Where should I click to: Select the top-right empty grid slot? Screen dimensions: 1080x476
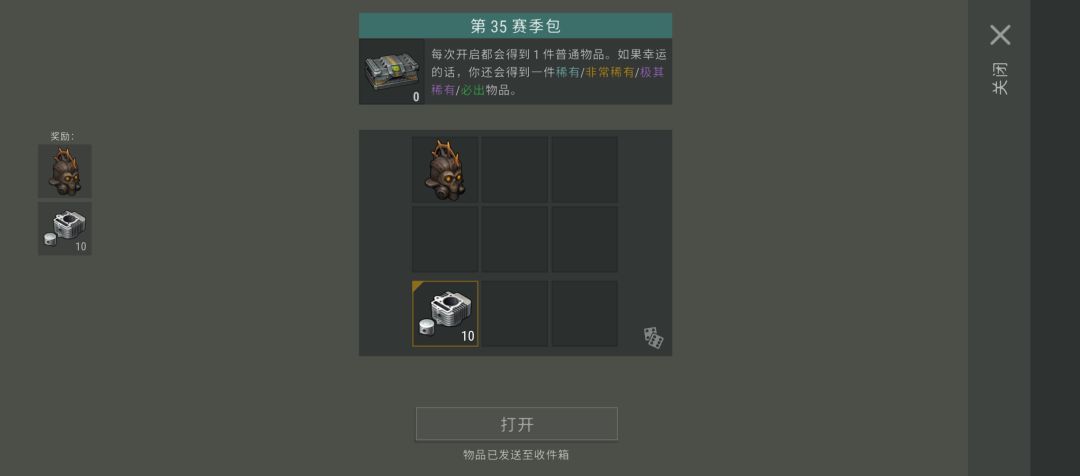point(584,169)
